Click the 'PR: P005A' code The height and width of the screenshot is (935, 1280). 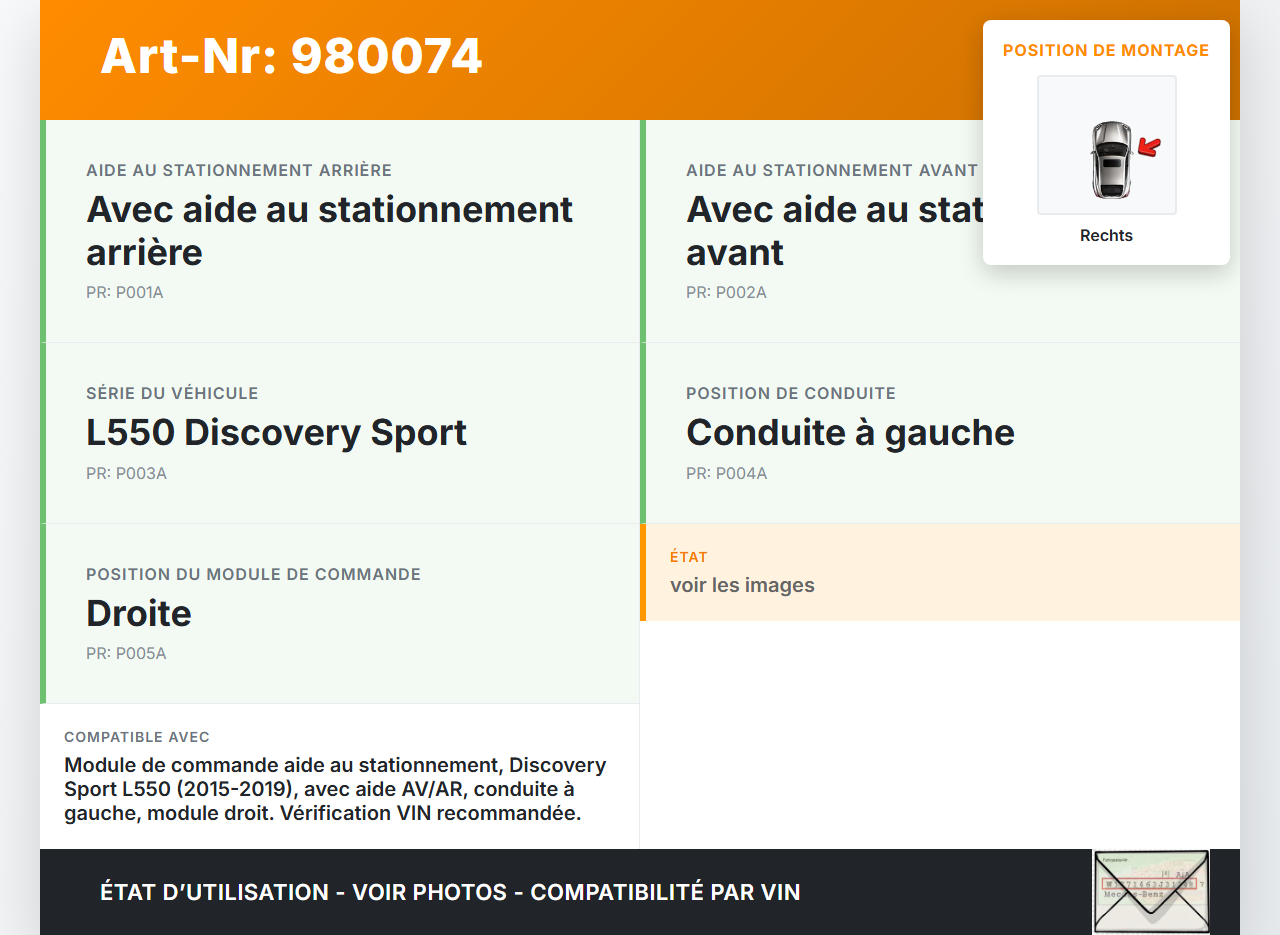[126, 654]
